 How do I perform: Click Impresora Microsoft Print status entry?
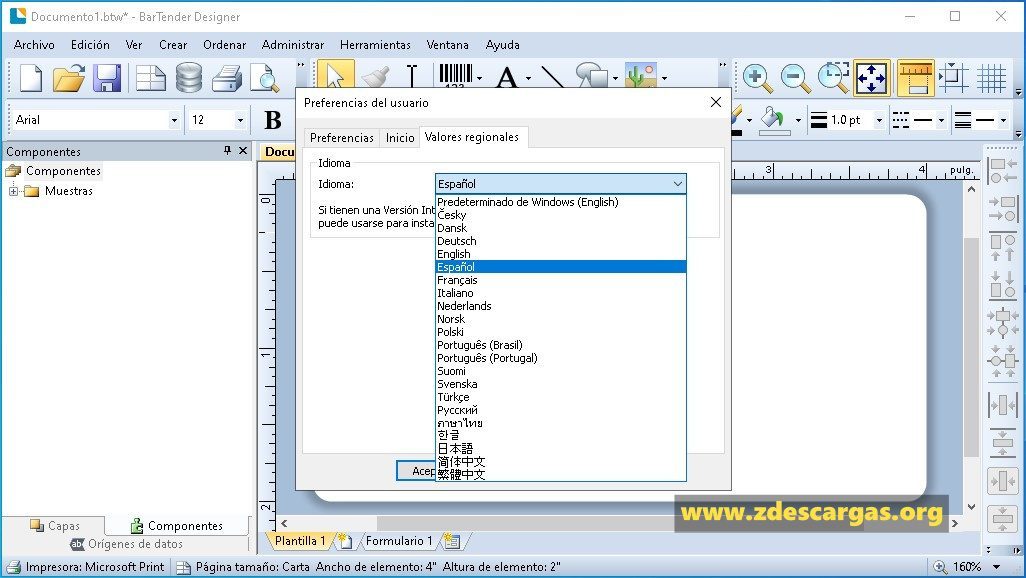(86, 567)
